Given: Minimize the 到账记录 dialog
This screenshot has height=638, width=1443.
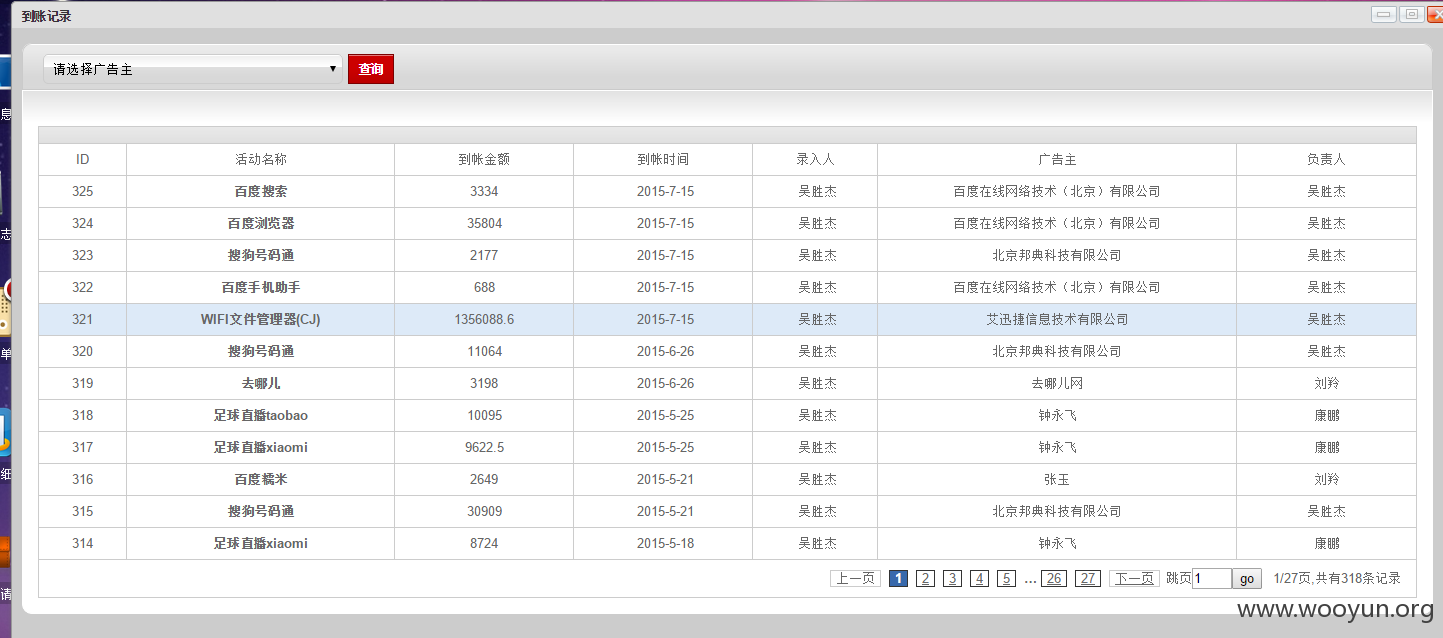Looking at the screenshot, I should (x=1384, y=14).
